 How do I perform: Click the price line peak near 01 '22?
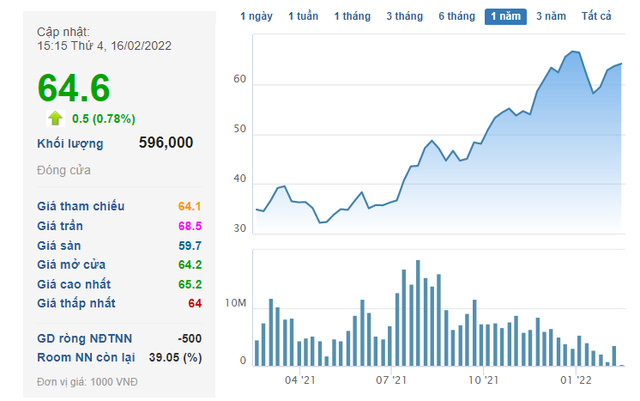point(573,51)
